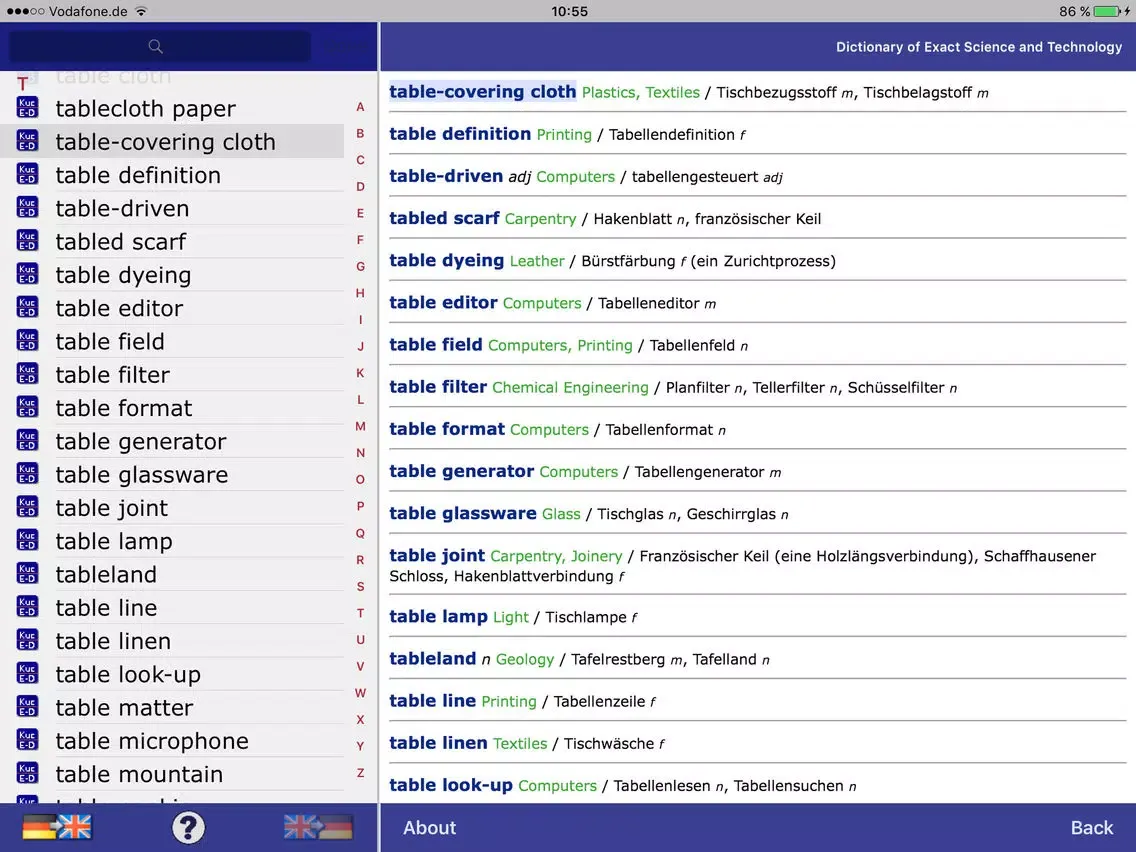The height and width of the screenshot is (852, 1136).
Task: Open the About page
Action: pos(430,827)
